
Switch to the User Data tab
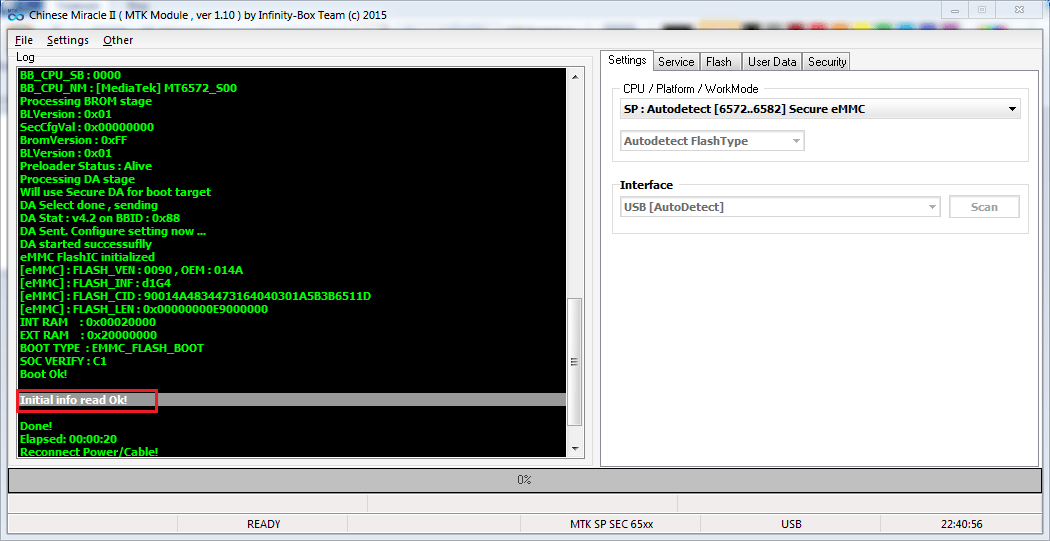771,62
